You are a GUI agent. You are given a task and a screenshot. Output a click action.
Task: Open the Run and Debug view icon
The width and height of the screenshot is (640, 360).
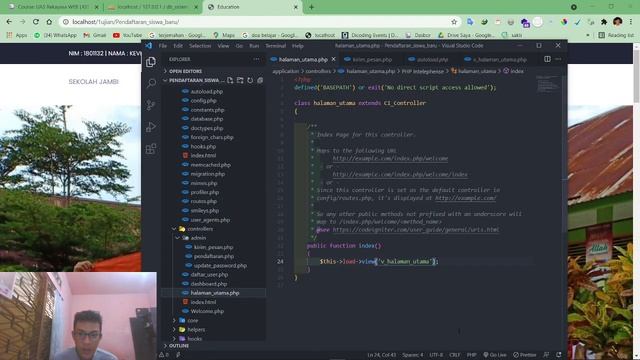(x=151, y=127)
